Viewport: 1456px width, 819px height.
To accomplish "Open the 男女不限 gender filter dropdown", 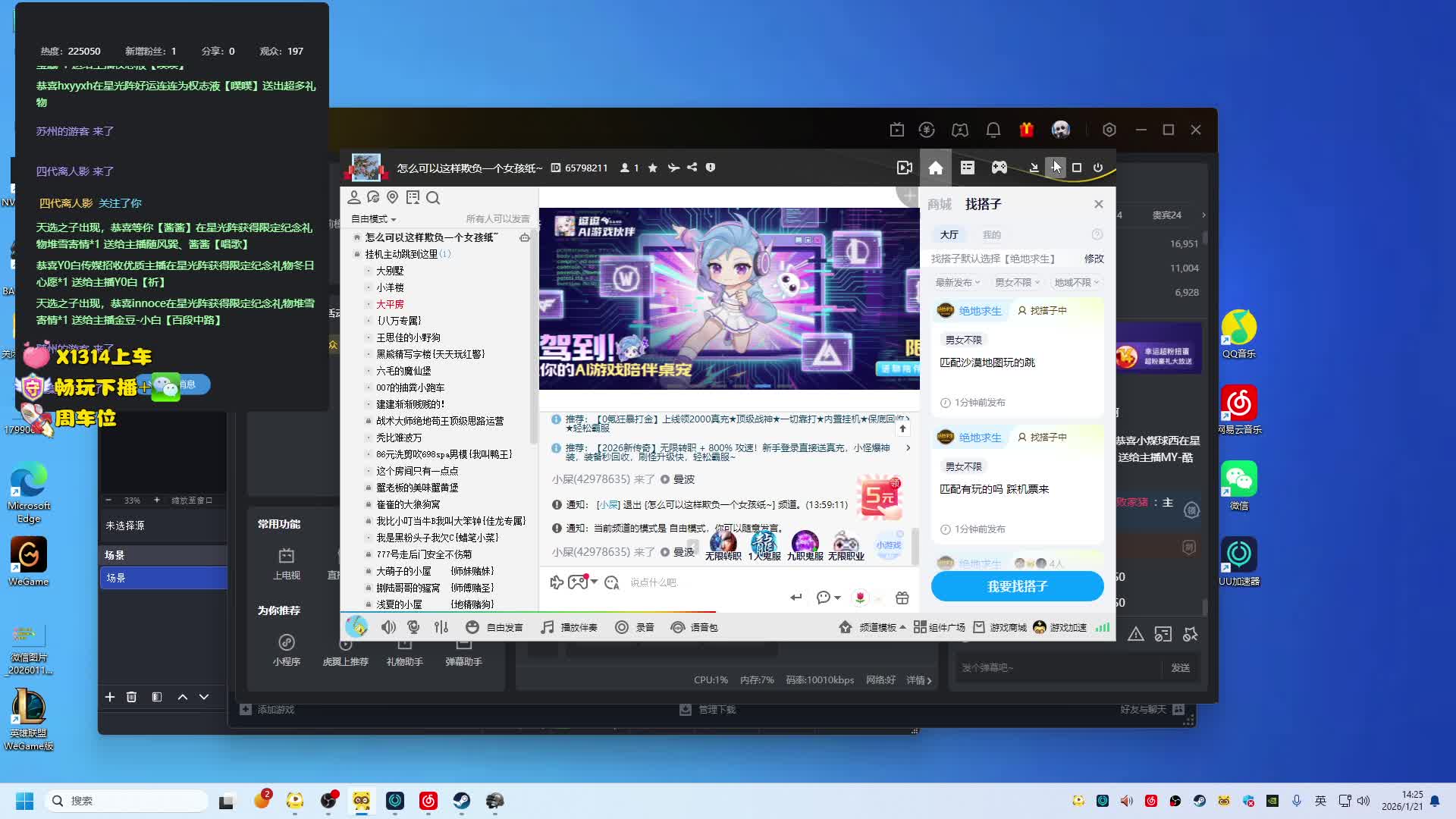I will (1016, 282).
